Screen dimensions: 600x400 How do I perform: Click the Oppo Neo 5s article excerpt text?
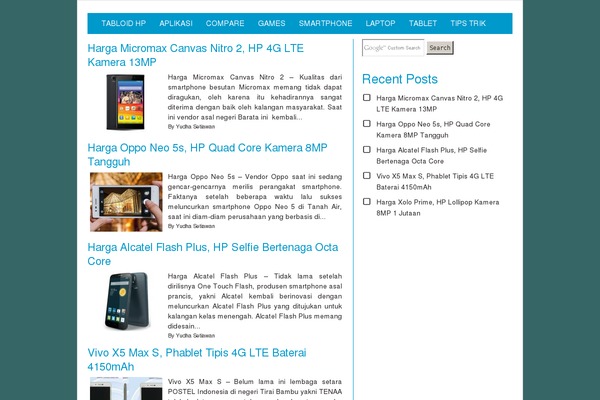[x=255, y=197]
